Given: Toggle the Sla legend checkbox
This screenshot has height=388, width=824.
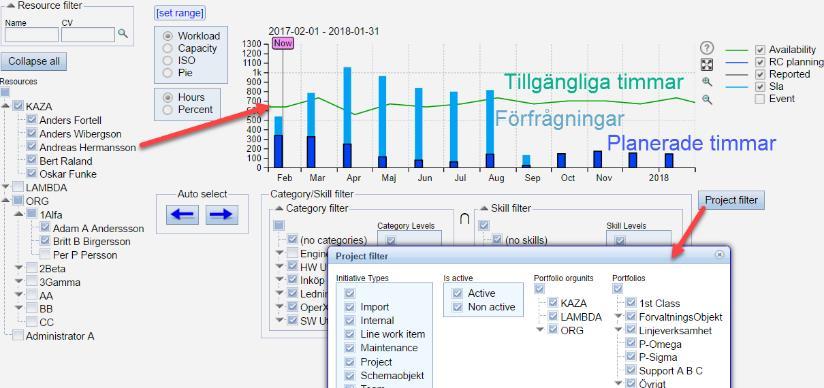Looking at the screenshot, I should coord(760,86).
